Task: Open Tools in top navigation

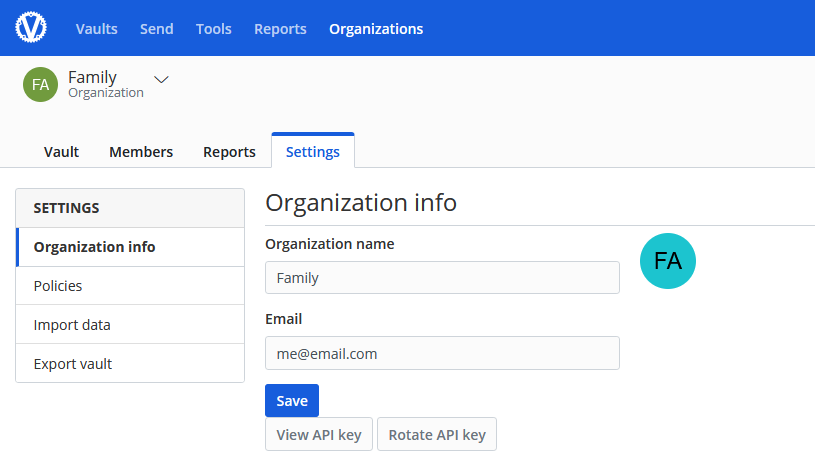Action: coord(214,29)
